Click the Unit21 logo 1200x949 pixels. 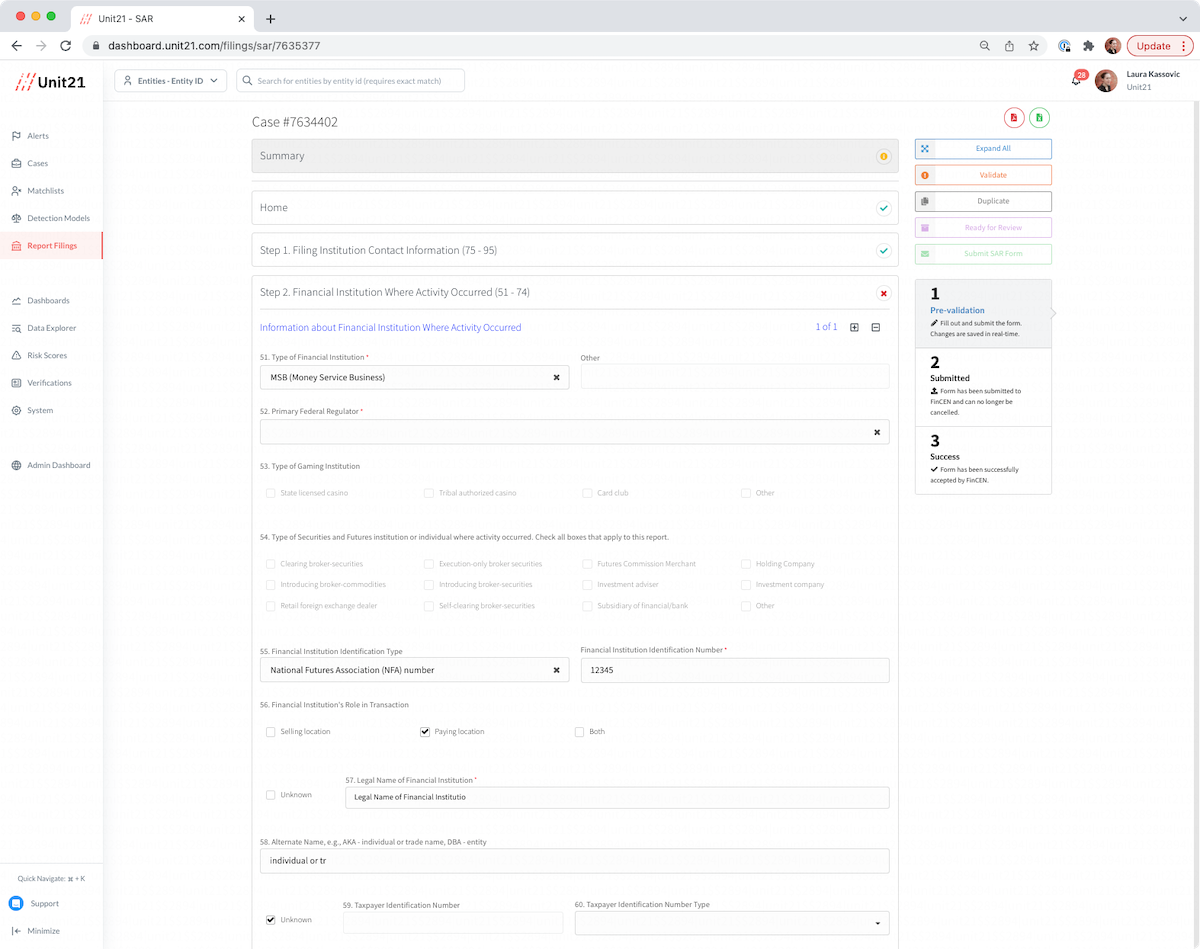(50, 82)
